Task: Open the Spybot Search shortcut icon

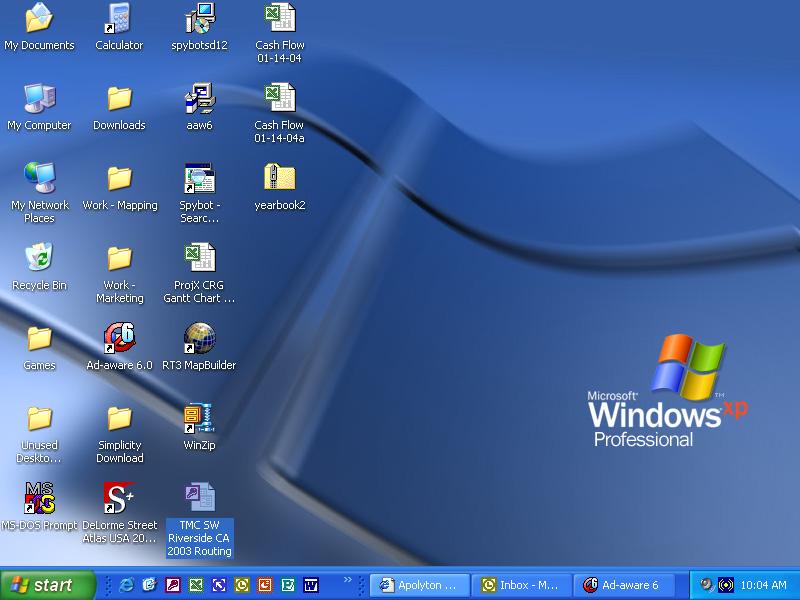Action: (199, 179)
